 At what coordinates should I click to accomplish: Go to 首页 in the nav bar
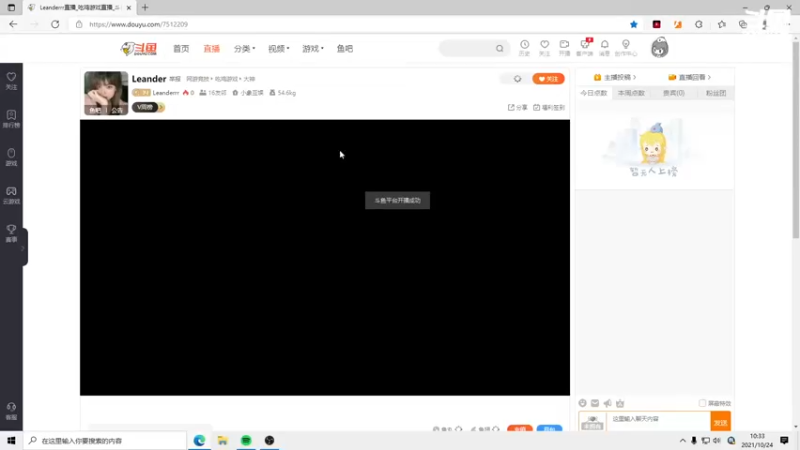181,48
